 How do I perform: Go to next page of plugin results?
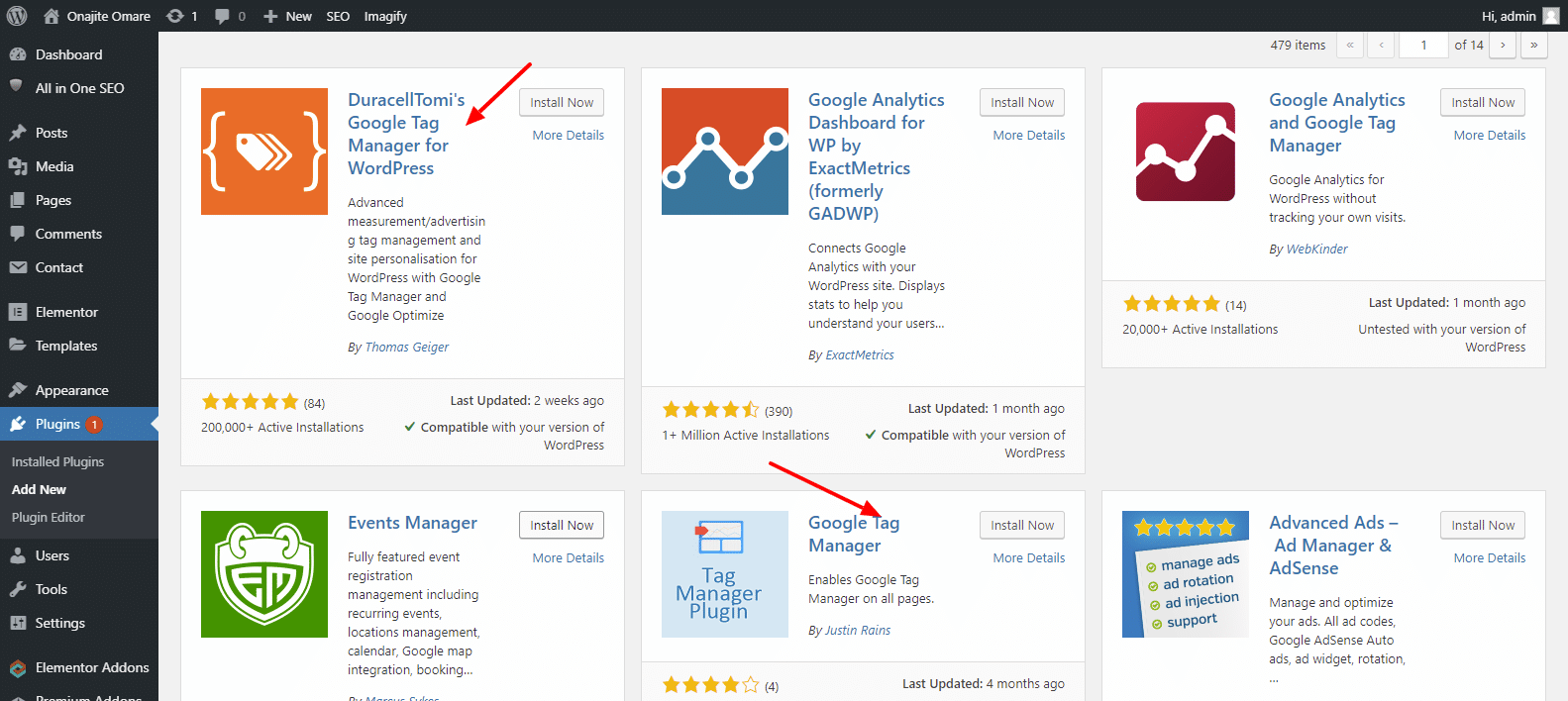click(x=1503, y=45)
